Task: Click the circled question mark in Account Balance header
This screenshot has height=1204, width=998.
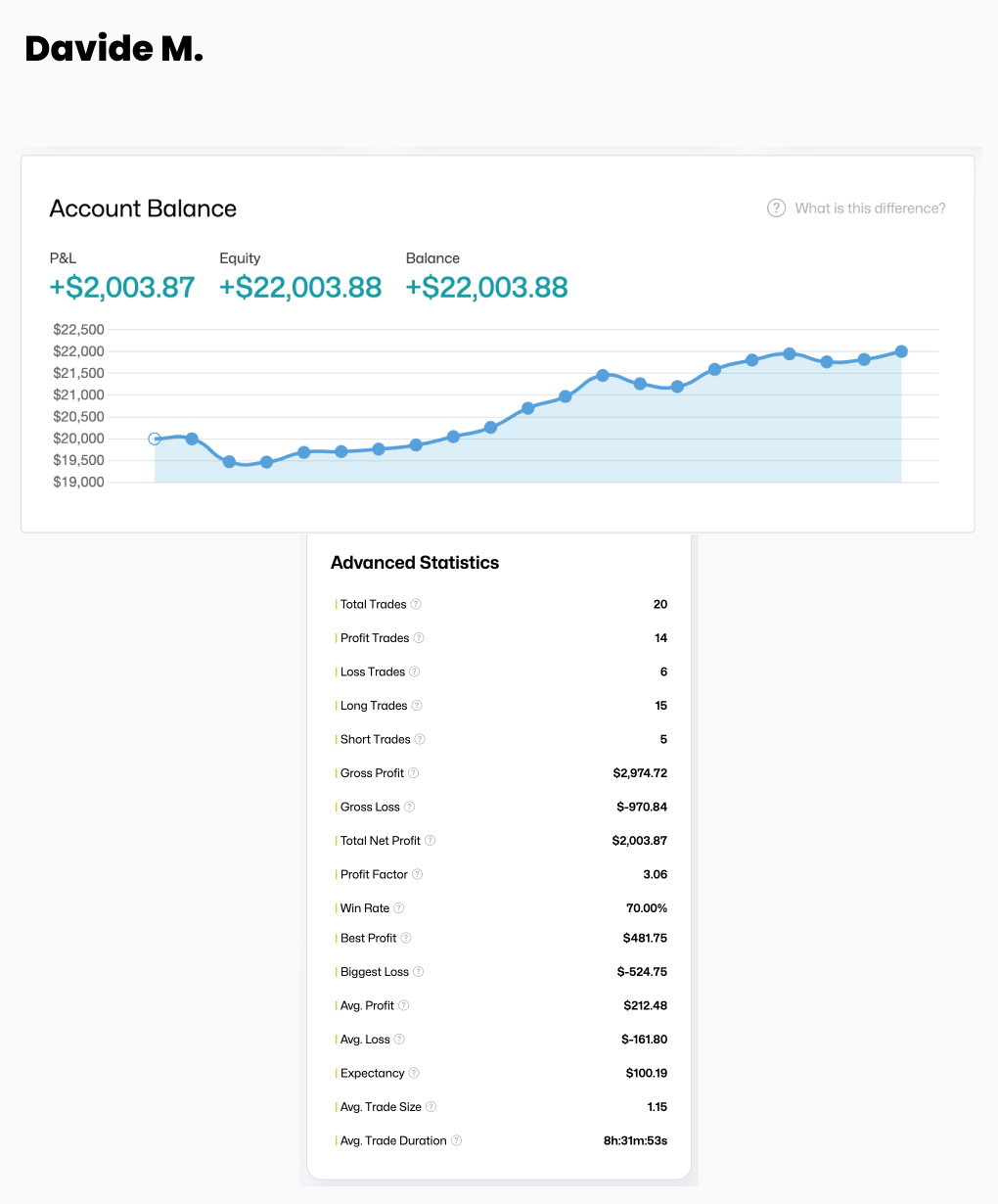Action: point(776,208)
